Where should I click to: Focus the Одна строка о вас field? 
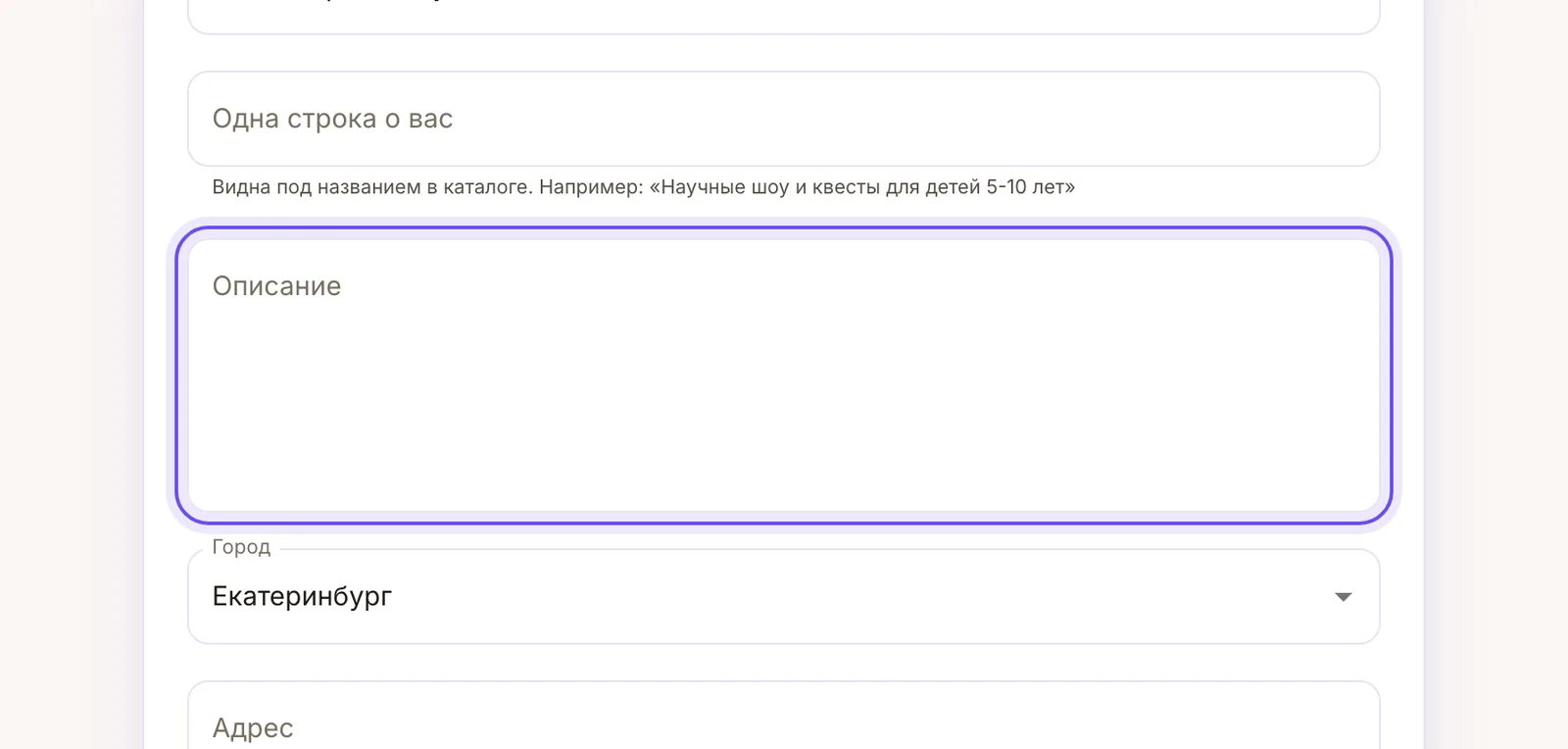coord(784,119)
